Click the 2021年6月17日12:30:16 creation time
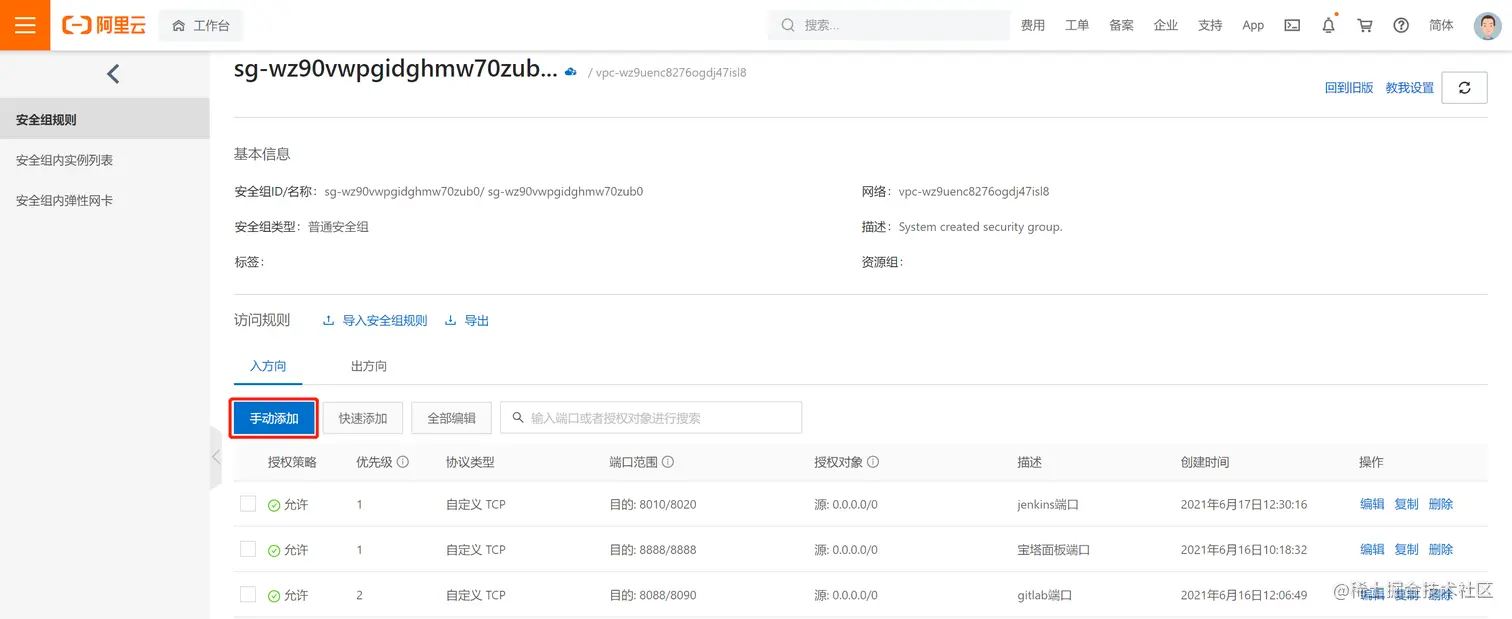 click(1244, 504)
